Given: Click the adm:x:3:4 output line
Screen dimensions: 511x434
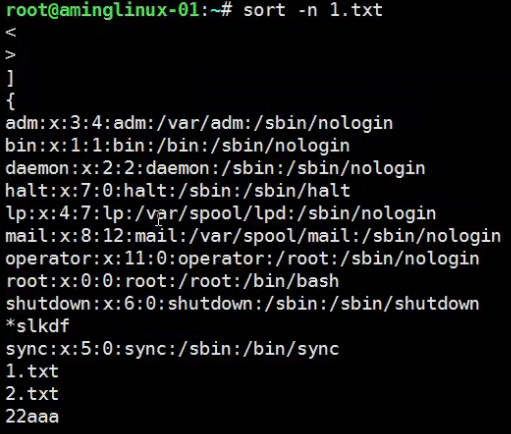Looking at the screenshot, I should coord(199,123).
